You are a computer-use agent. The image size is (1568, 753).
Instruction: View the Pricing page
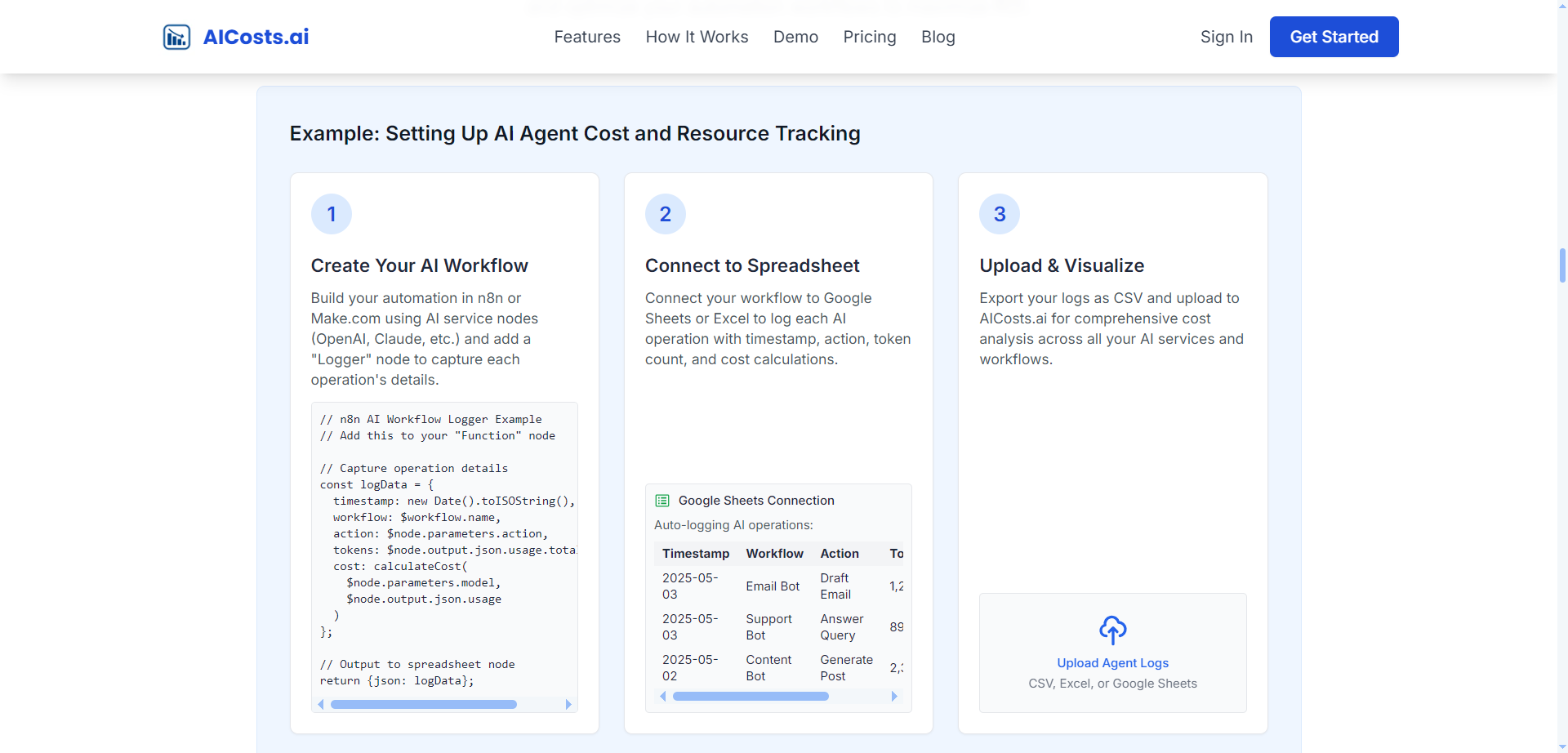(x=870, y=37)
